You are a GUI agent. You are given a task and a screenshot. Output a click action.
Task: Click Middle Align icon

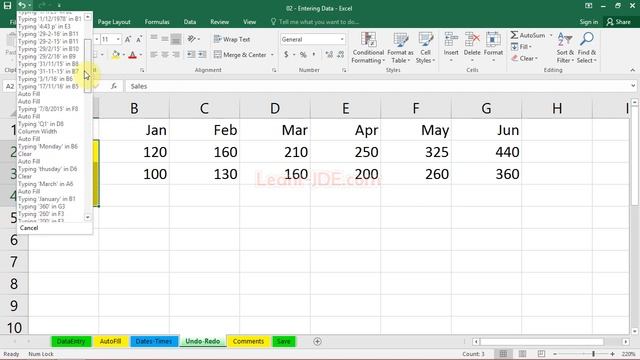pos(165,39)
